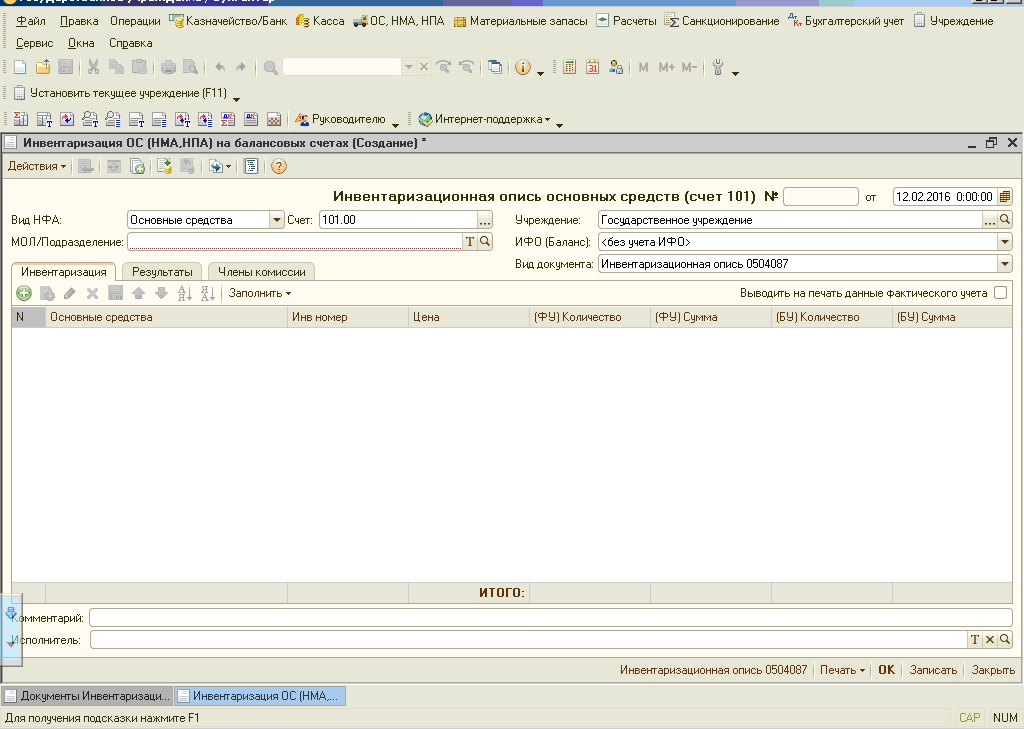This screenshot has width=1024, height=729.
Task: Open the Вид документа dropdown list
Action: coord(1004,264)
